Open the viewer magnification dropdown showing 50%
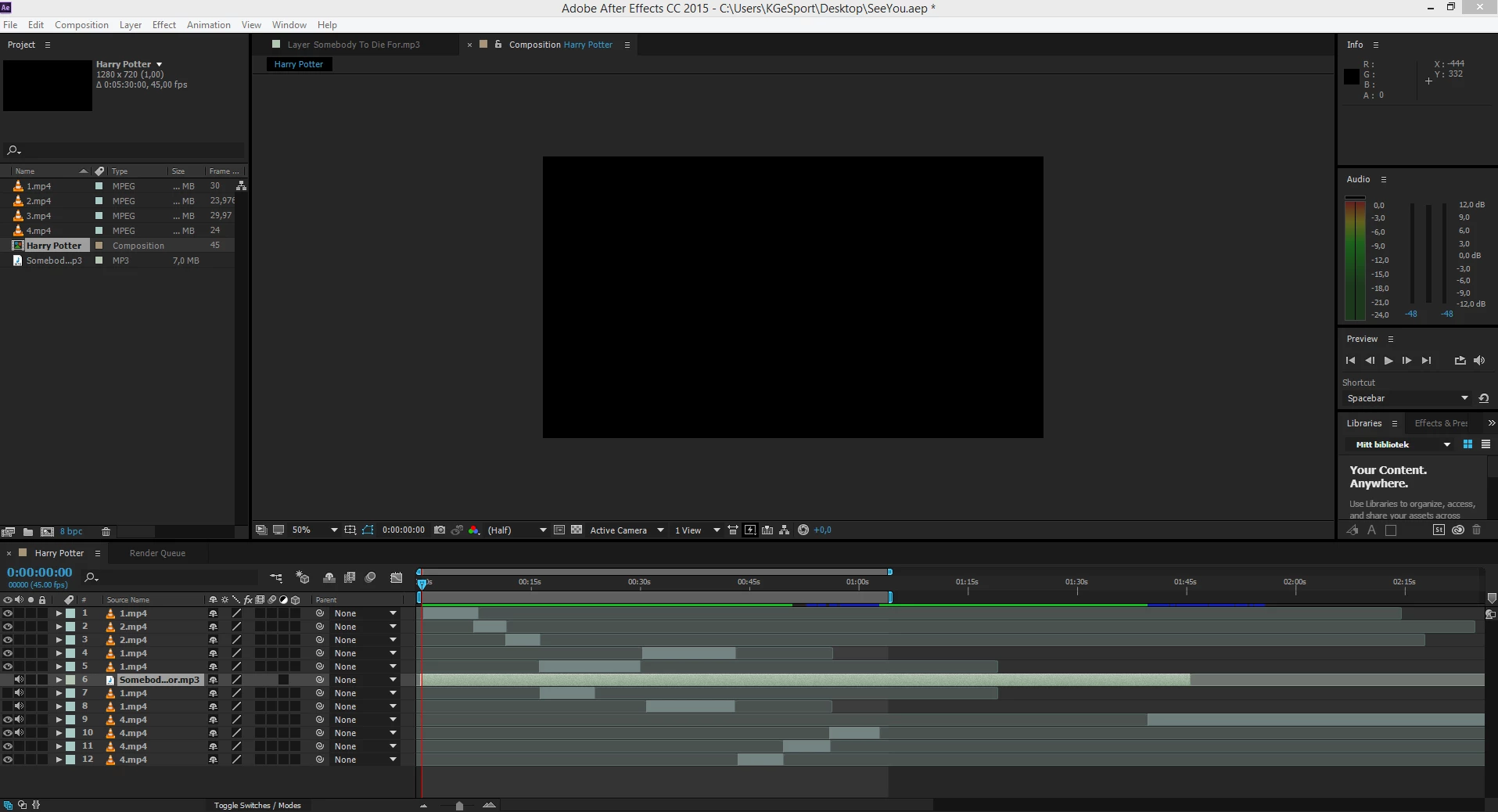This screenshot has width=1498, height=812. pyautogui.click(x=314, y=530)
